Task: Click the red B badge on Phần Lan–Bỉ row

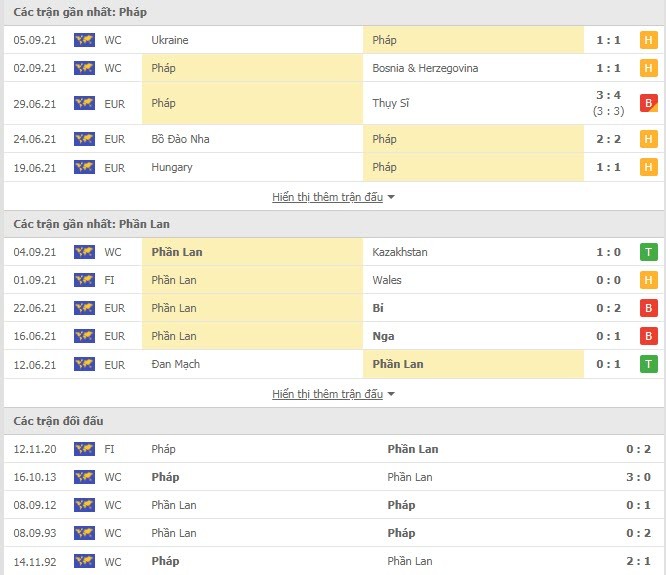Action: point(648,308)
